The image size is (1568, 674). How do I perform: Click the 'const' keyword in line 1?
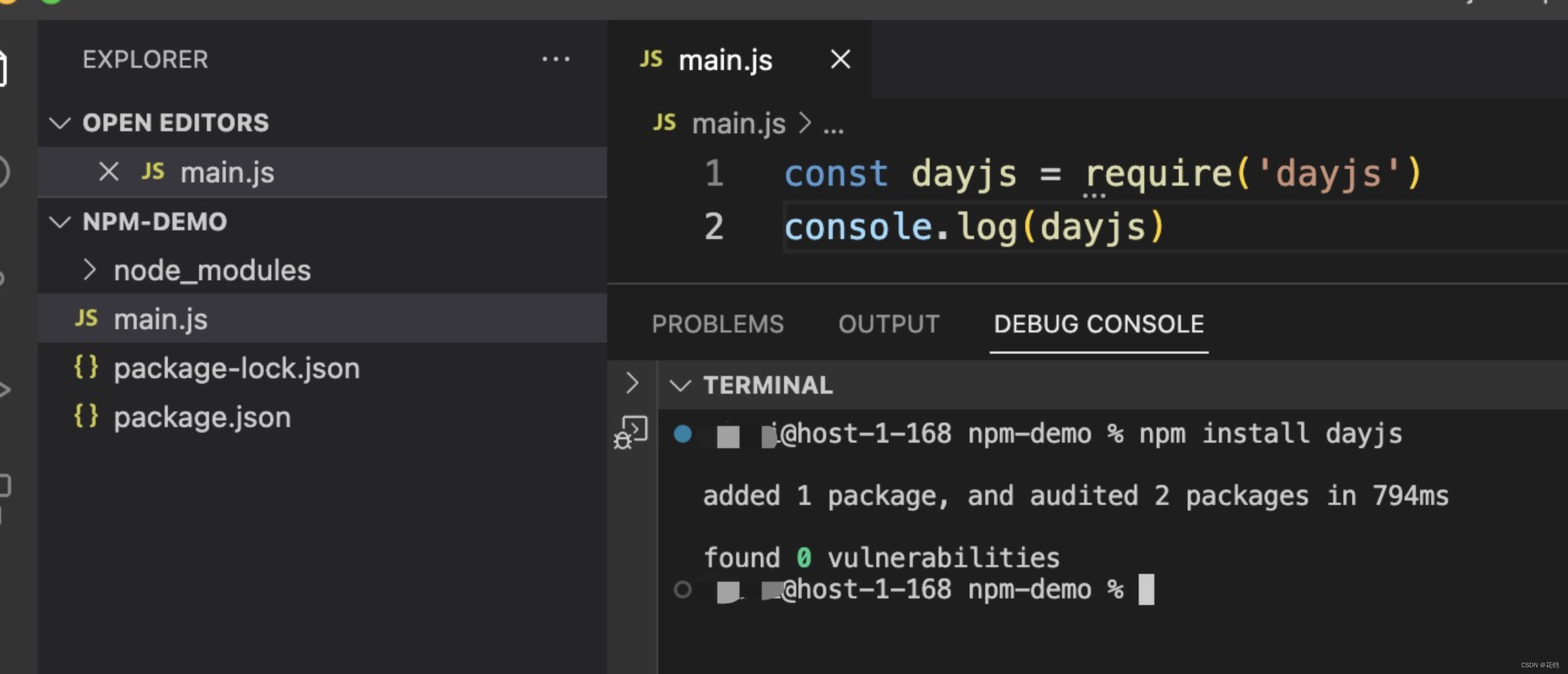point(836,174)
